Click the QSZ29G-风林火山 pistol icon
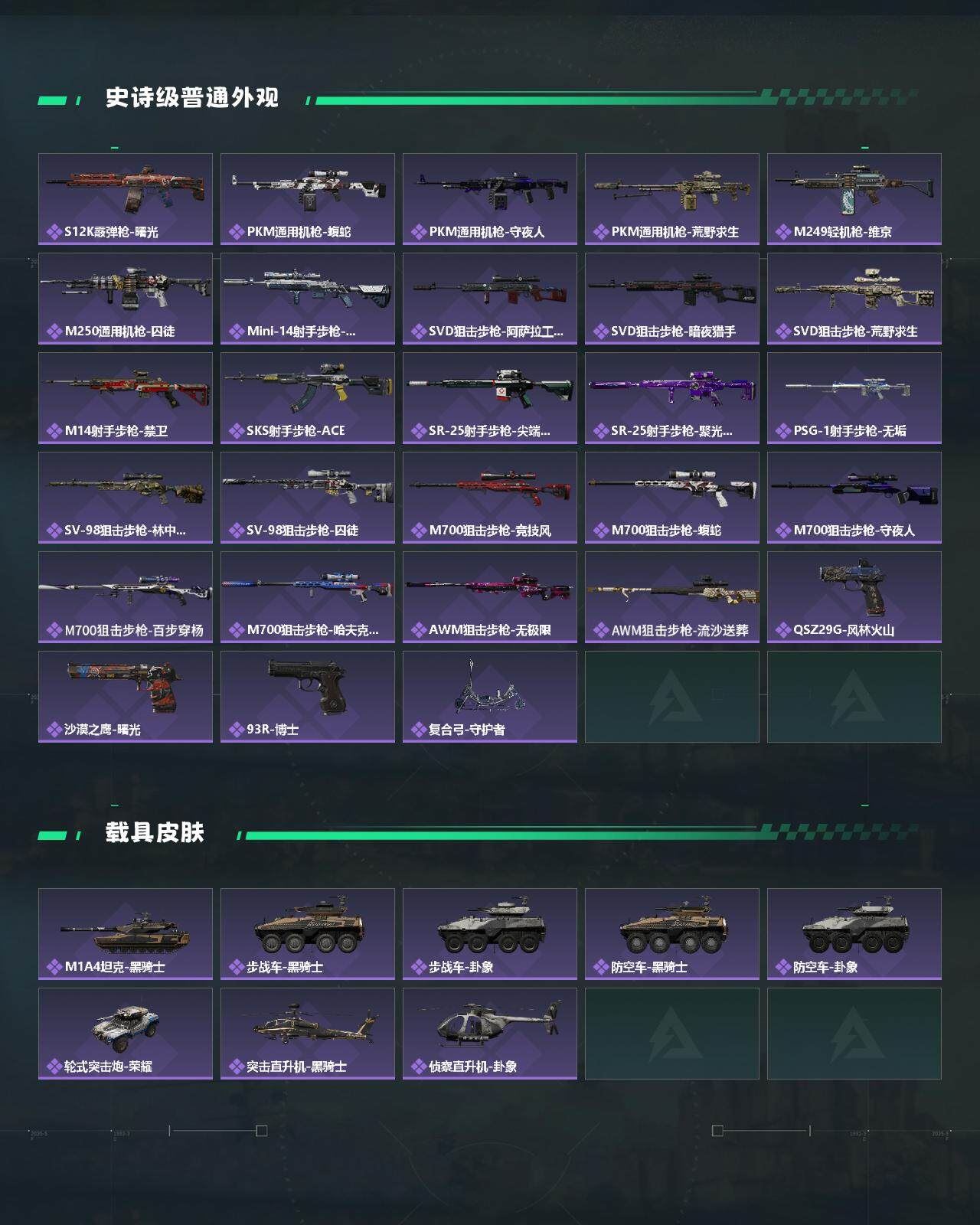This screenshot has height=1225, width=980. point(856,586)
